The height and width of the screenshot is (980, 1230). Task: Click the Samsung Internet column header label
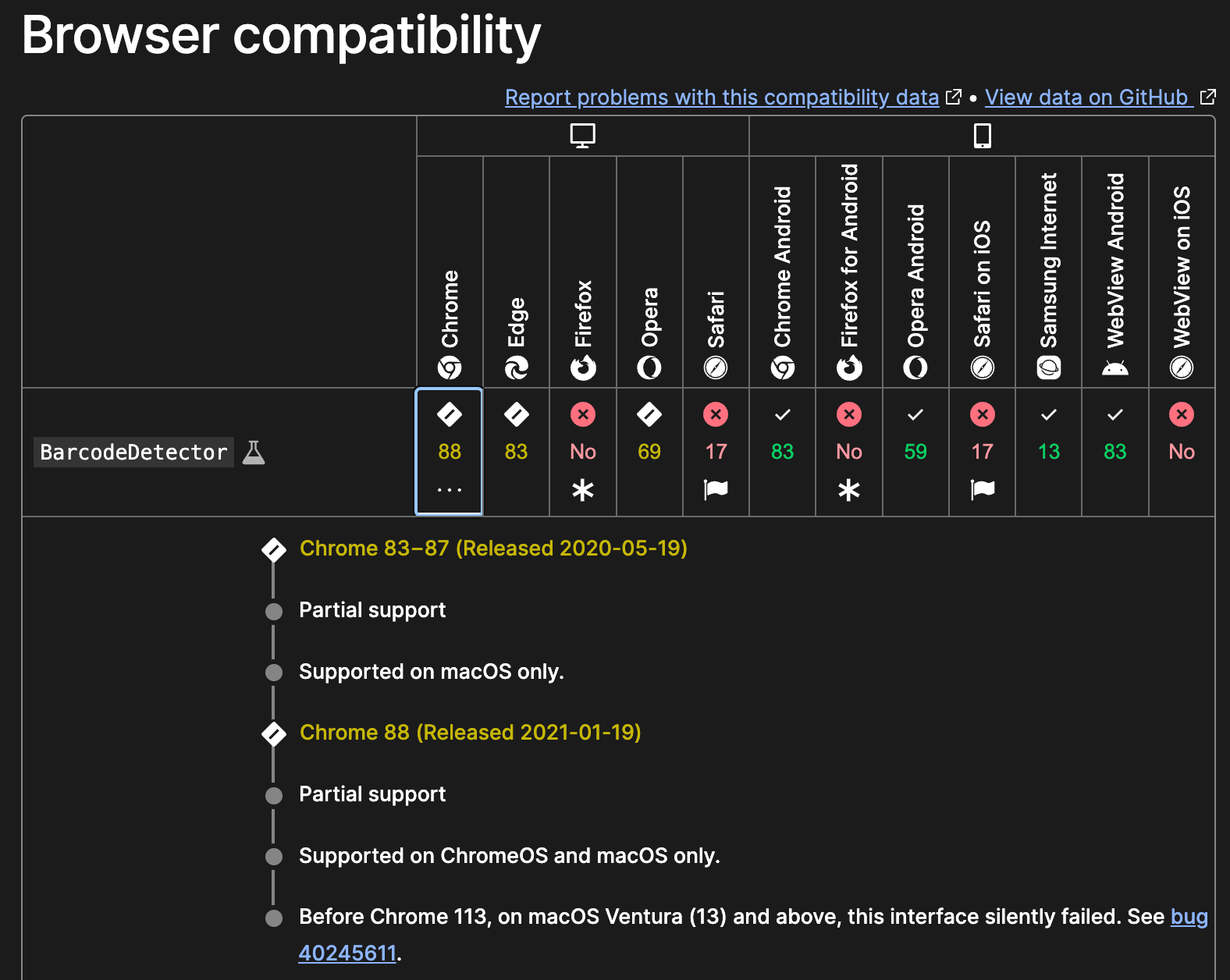tap(1049, 261)
